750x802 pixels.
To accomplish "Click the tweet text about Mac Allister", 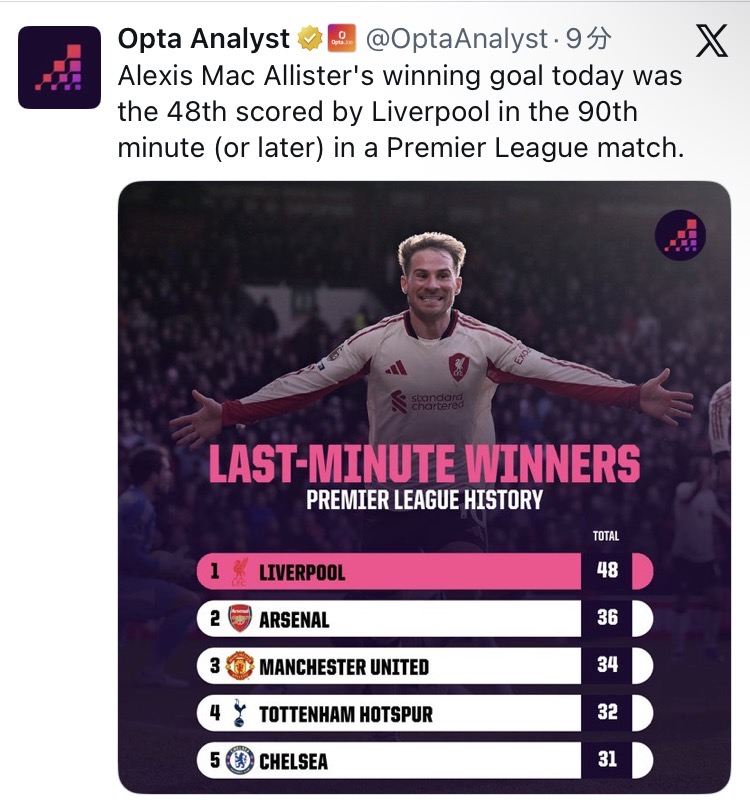I will point(400,112).
